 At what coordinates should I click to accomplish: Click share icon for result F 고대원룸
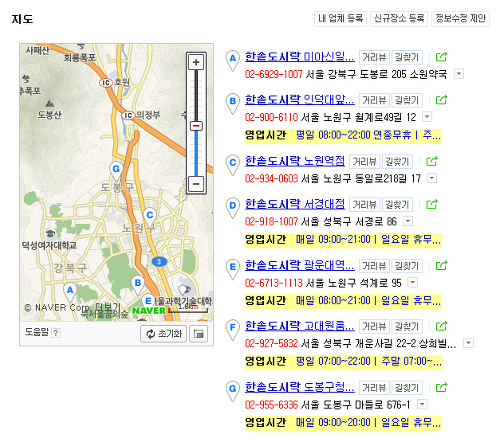point(441,326)
